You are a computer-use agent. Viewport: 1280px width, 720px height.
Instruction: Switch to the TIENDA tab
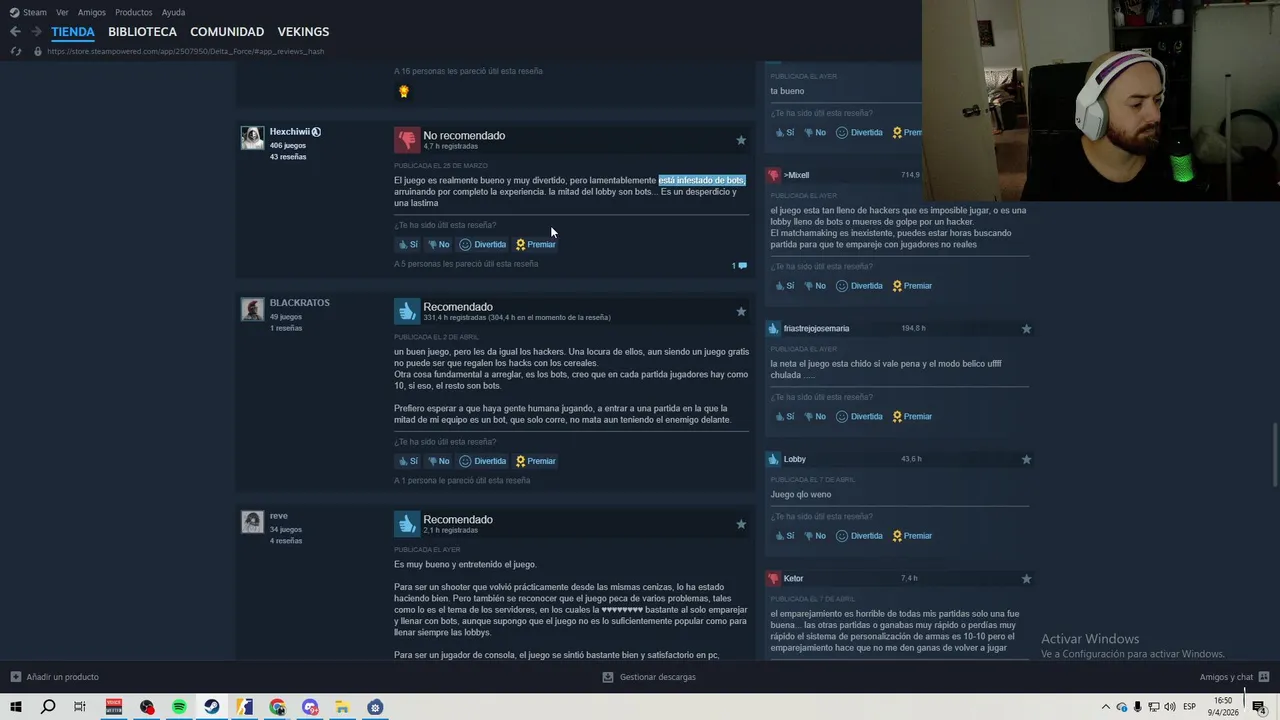73,32
